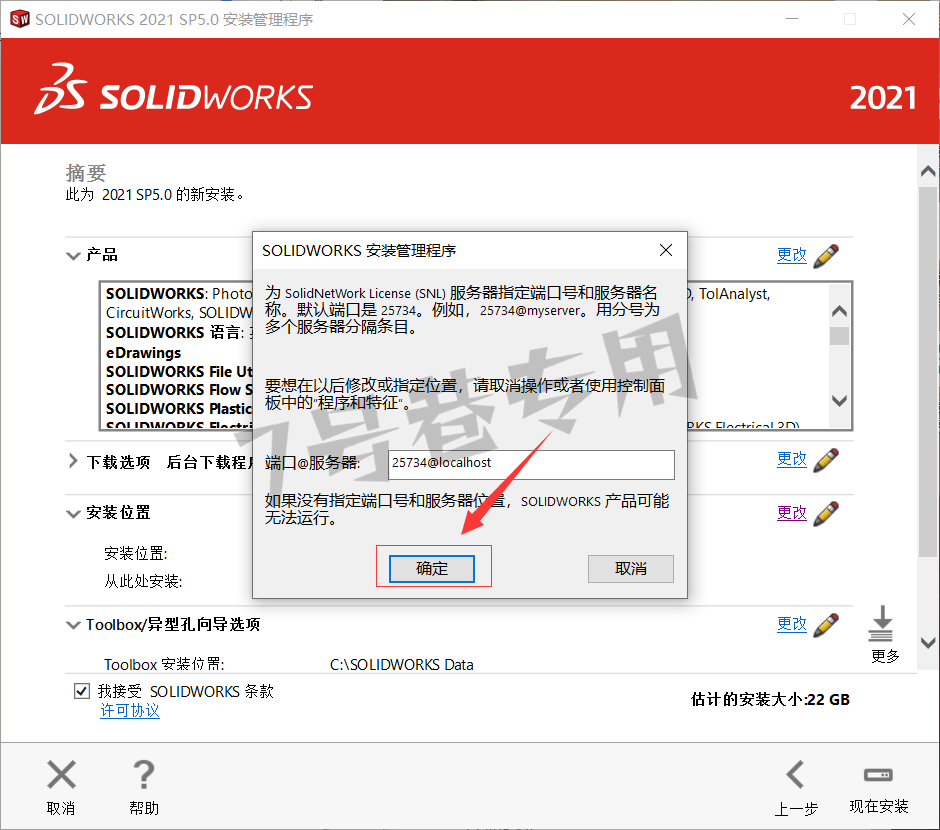
Task: Click the main page vertical scrollbar thumb
Action: coord(928,372)
